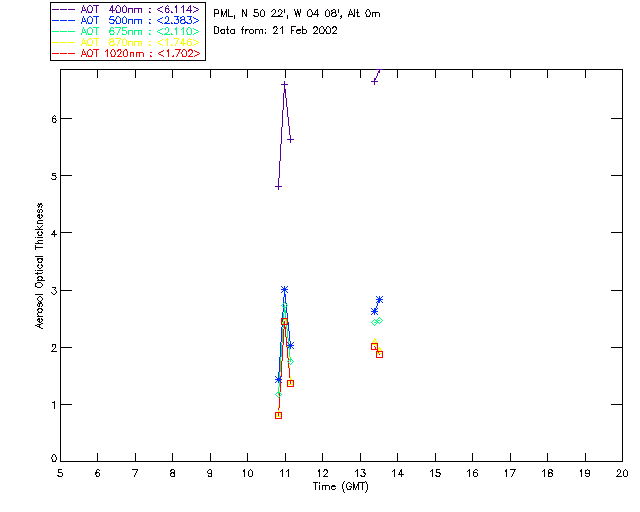Click the y-axis tick label 3
The height and width of the screenshot is (512, 640).
pyautogui.click(x=54, y=291)
